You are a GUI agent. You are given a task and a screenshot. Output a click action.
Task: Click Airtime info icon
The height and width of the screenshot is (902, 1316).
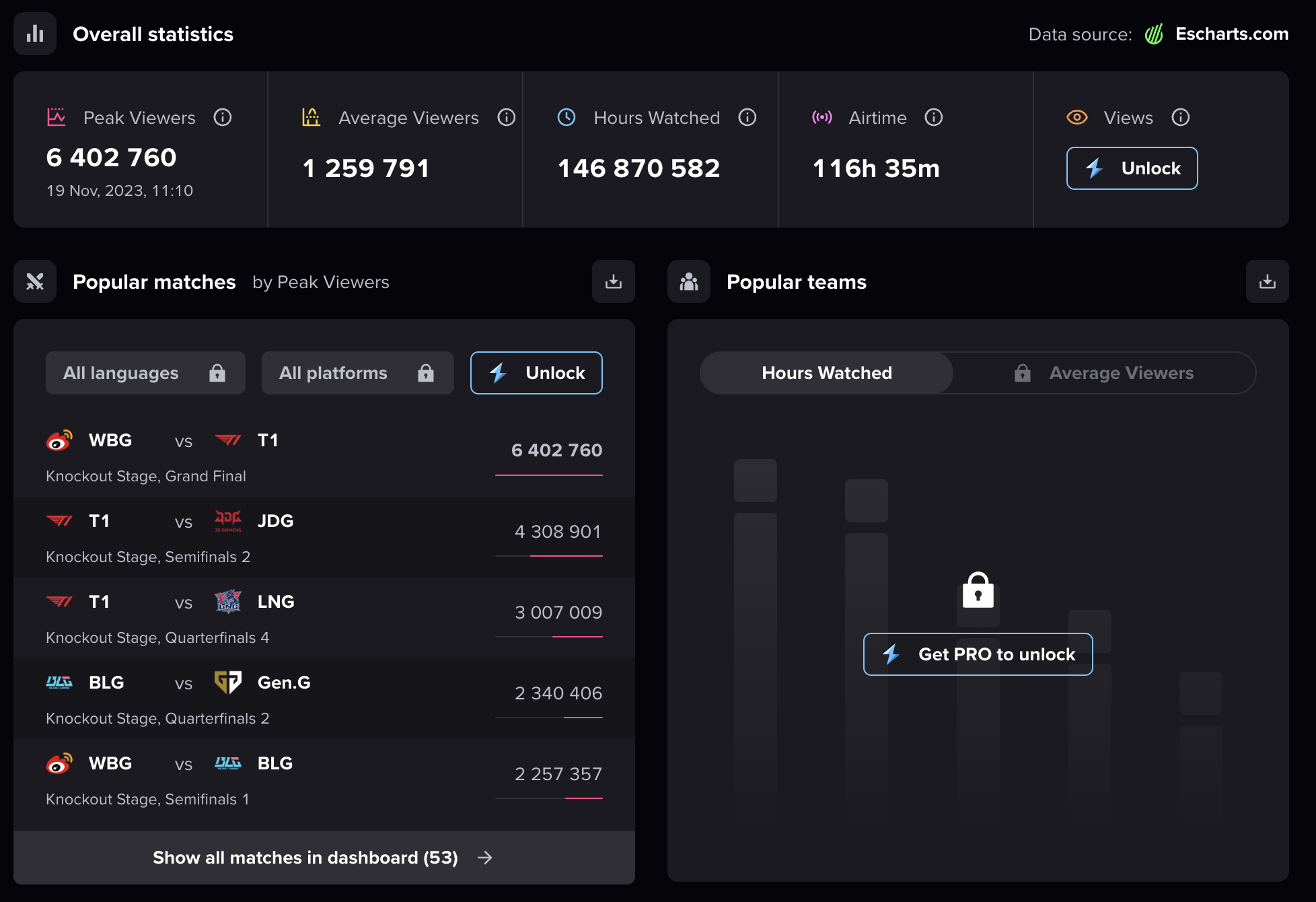tap(934, 118)
